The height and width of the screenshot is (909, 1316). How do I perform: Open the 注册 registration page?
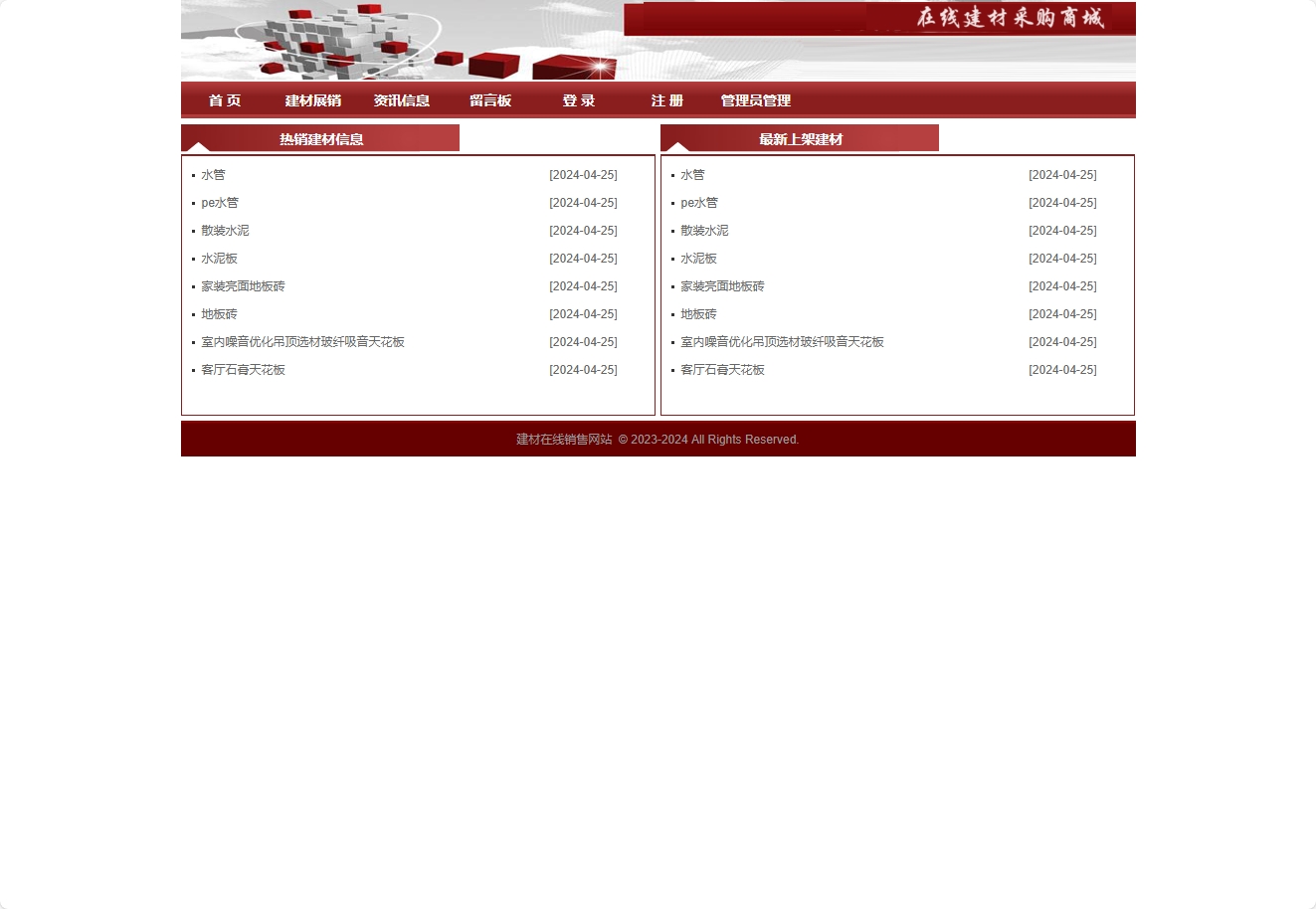666,100
